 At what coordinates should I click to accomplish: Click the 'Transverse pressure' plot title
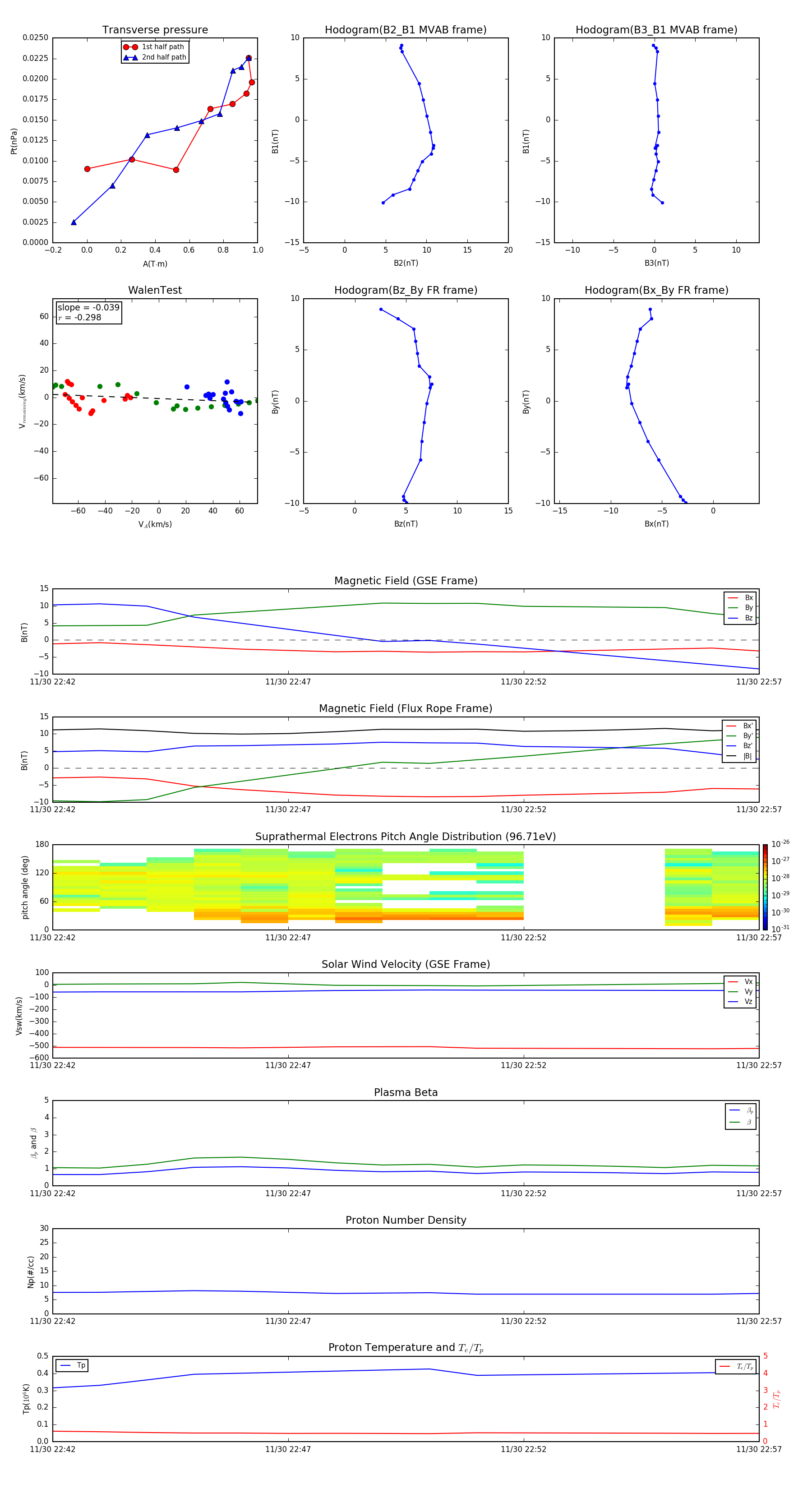[x=155, y=30]
